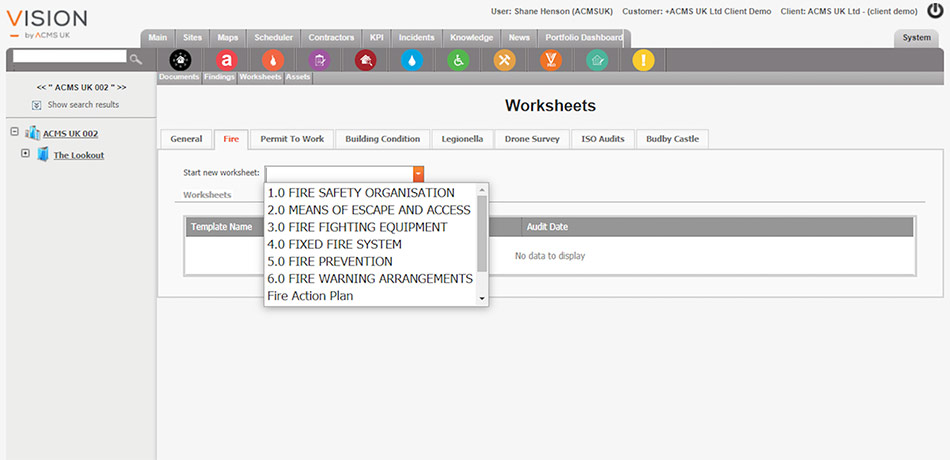Open the purple clipboard checklist module icon
Image resolution: width=950 pixels, height=460 pixels.
(x=319, y=60)
